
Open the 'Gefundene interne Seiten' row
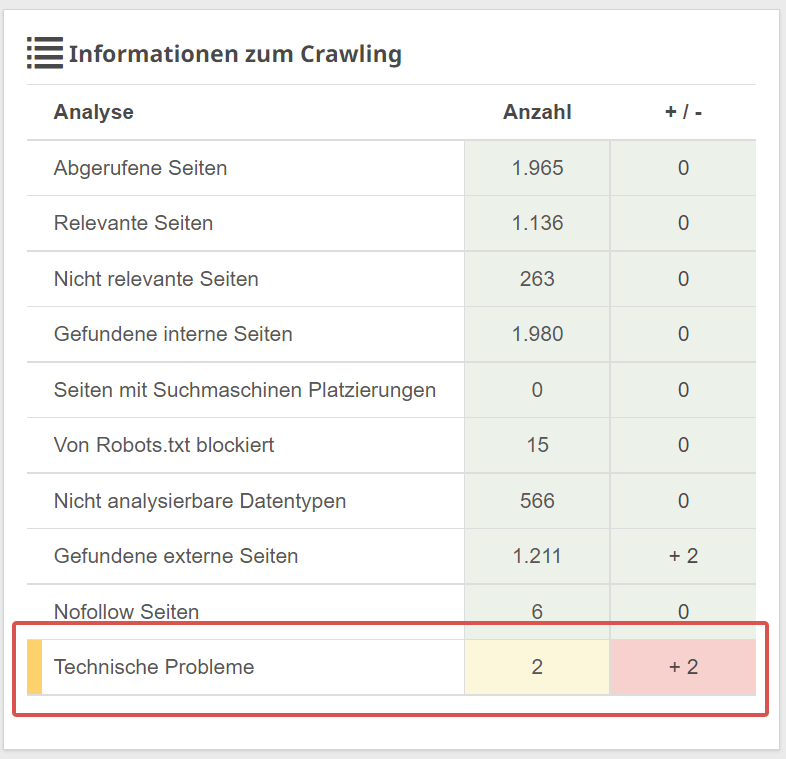coord(391,334)
